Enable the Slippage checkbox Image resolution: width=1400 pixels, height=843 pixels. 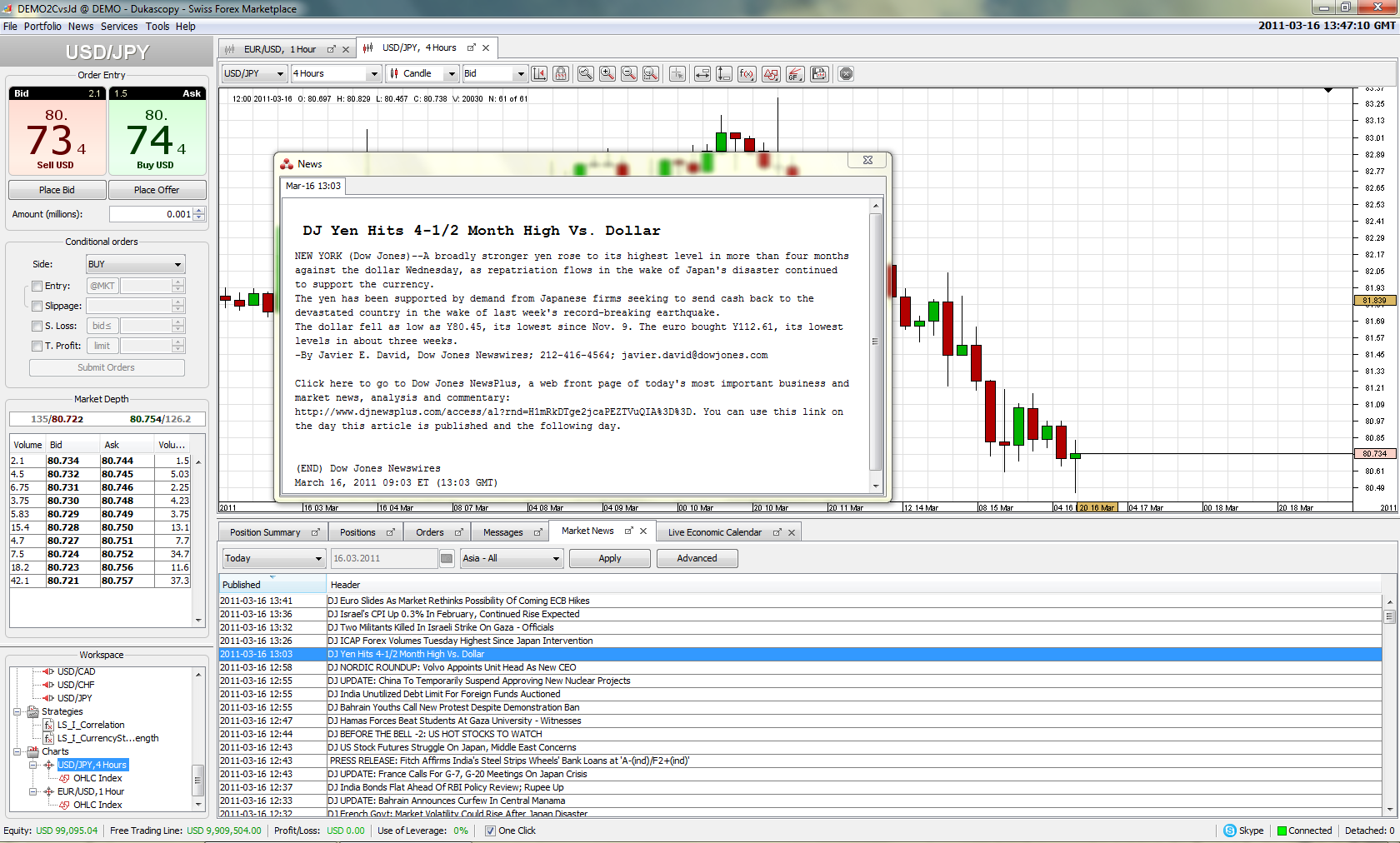pos(37,306)
